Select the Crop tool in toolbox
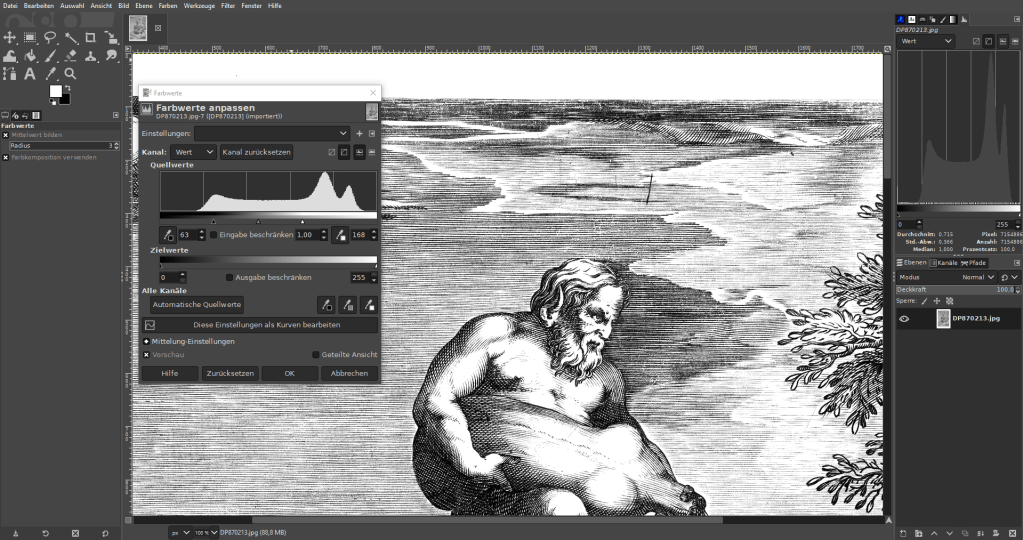The image size is (1023, 540). (x=91, y=38)
